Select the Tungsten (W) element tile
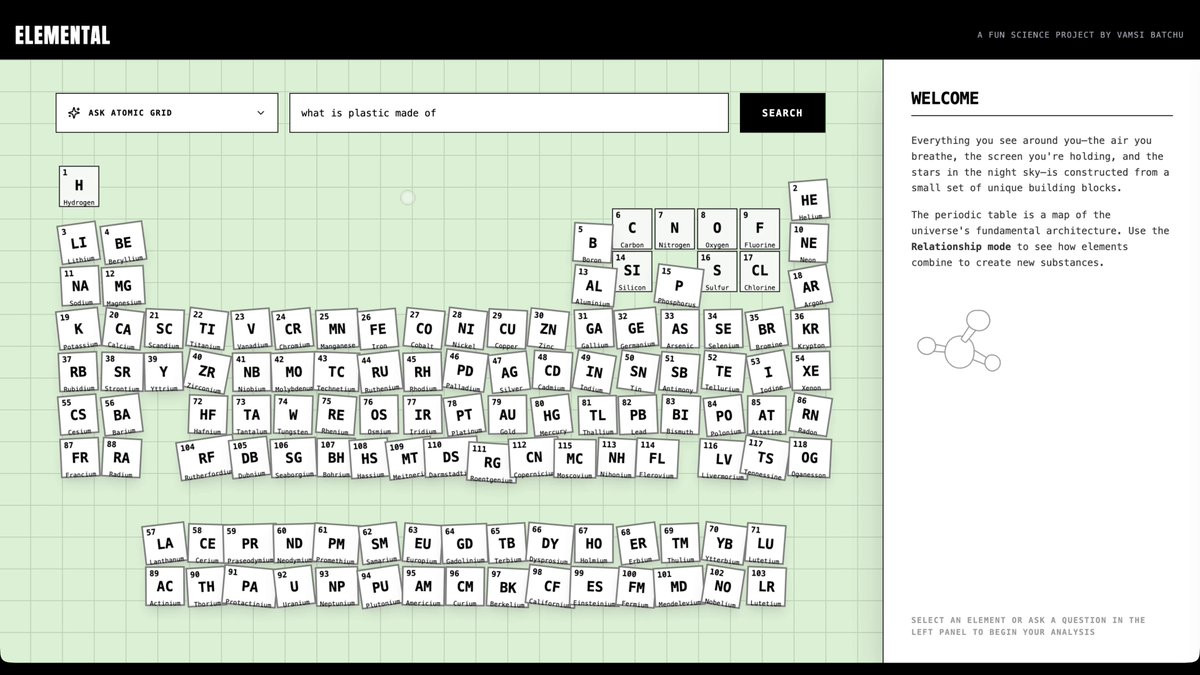The image size is (1200, 675). 293,415
